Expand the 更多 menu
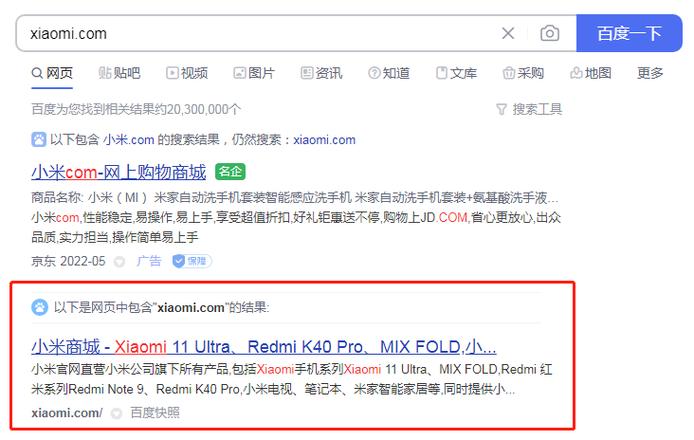 tap(650, 73)
